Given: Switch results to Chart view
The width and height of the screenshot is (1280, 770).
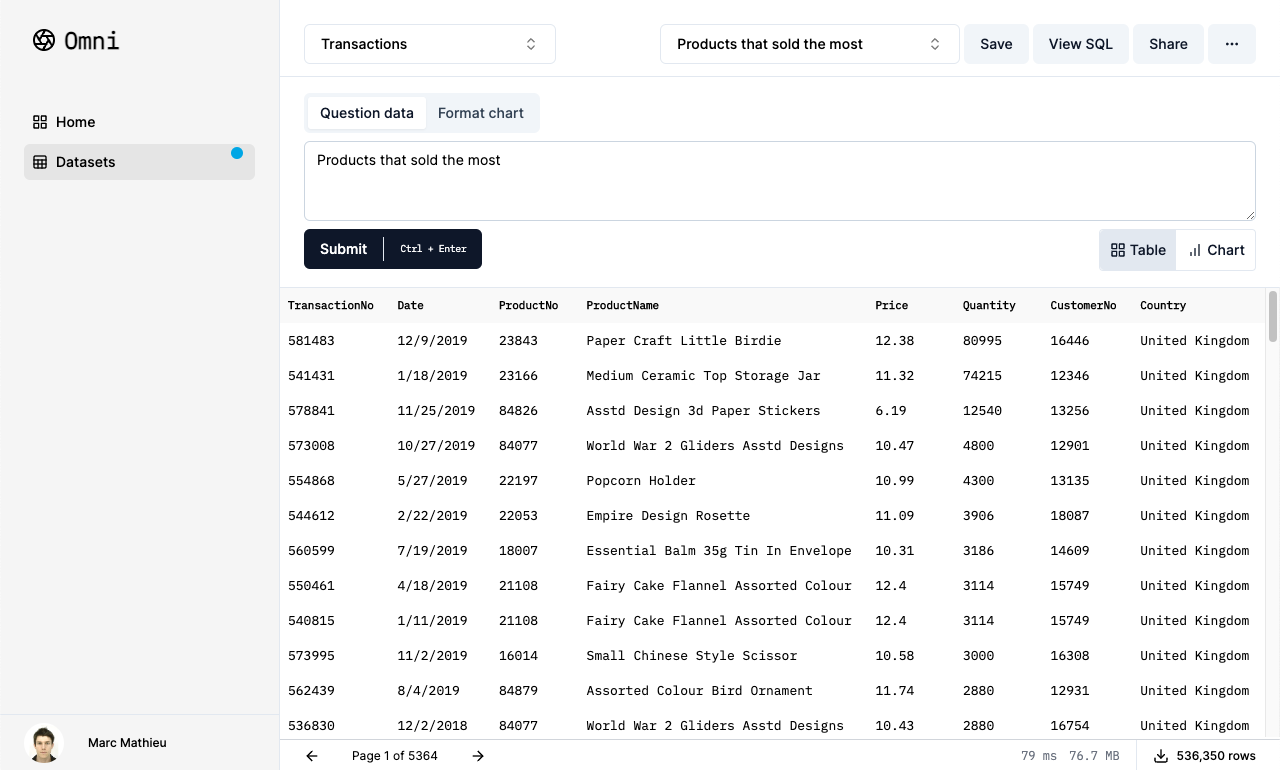Looking at the screenshot, I should coord(1215,249).
